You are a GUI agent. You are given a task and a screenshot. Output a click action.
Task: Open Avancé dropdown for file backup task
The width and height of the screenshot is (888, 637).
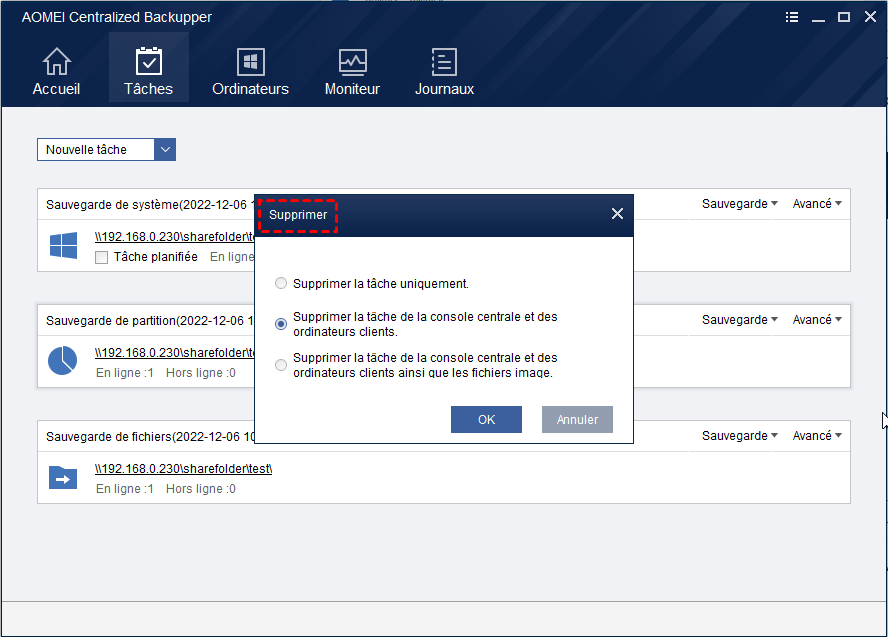(x=817, y=435)
